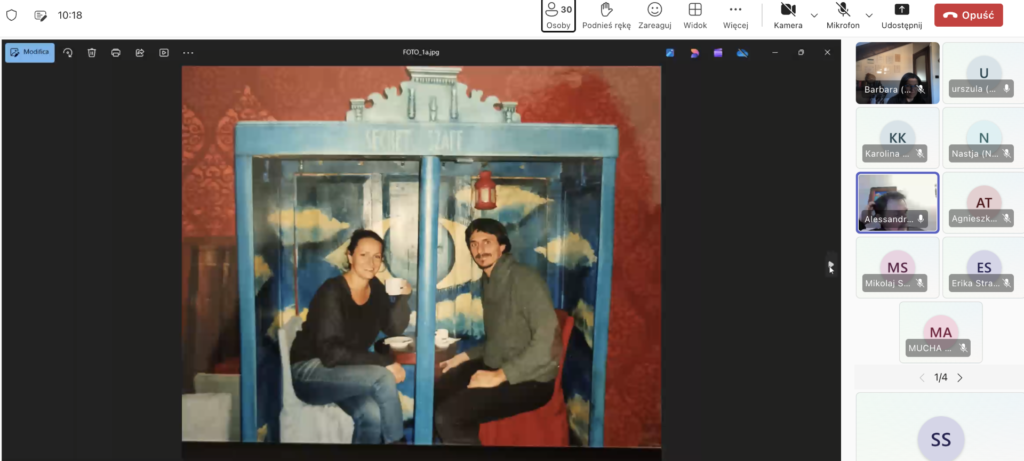Leave the meeting with Opuść

pyautogui.click(x=968, y=15)
